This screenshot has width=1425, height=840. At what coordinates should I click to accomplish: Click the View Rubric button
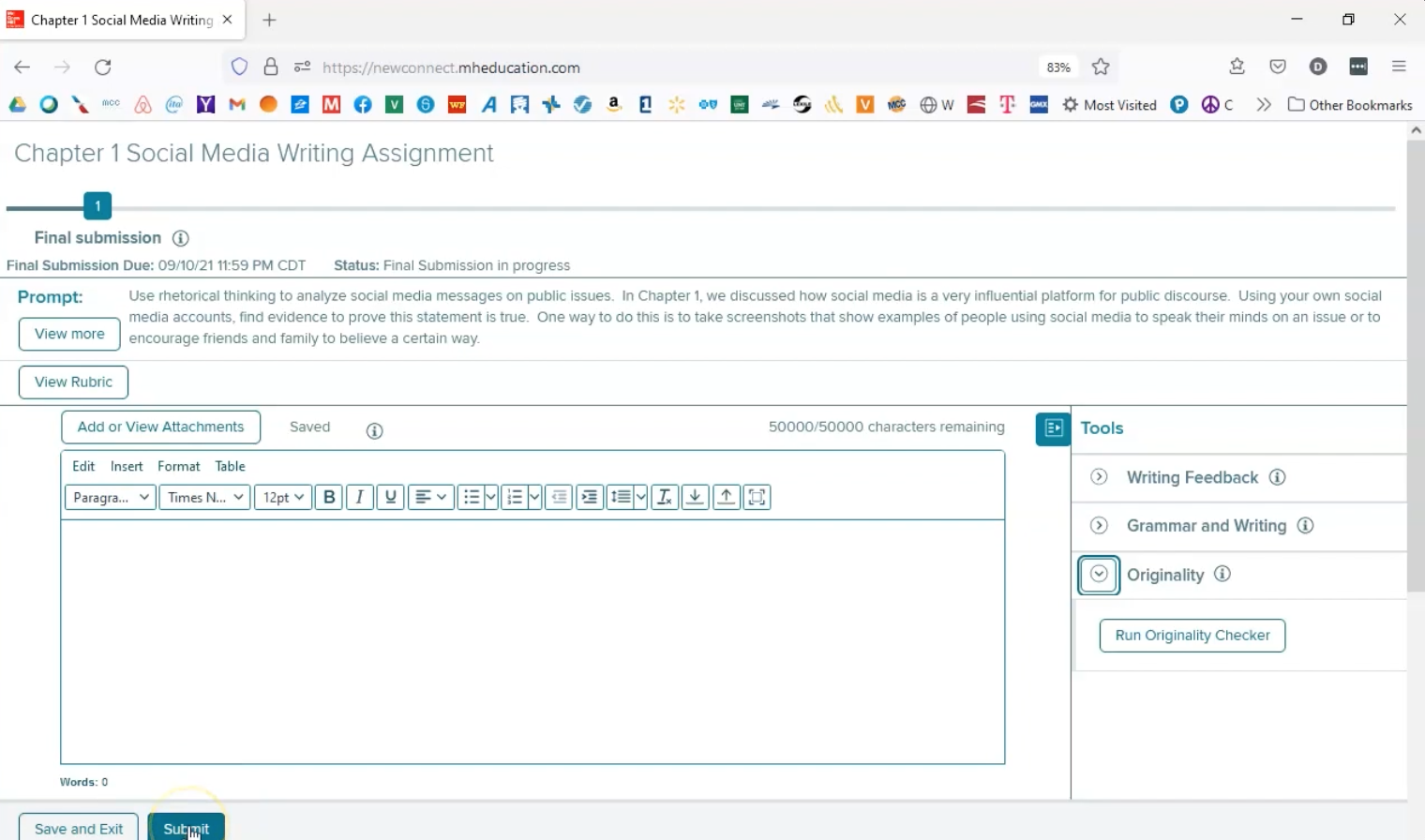click(73, 382)
